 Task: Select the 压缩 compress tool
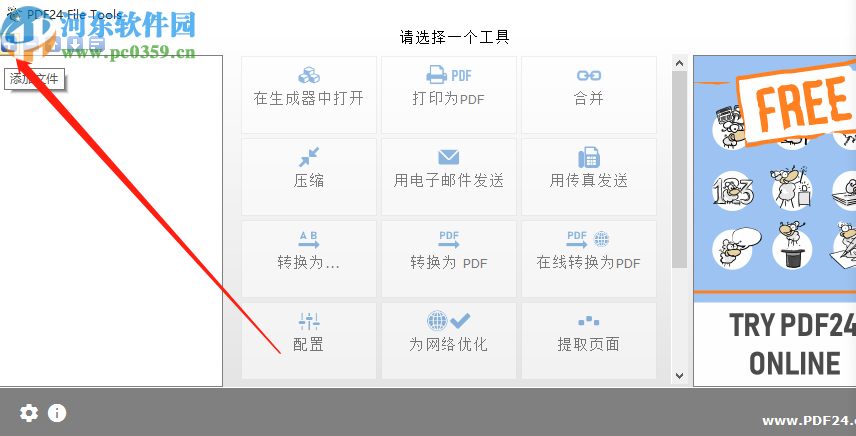(309, 177)
